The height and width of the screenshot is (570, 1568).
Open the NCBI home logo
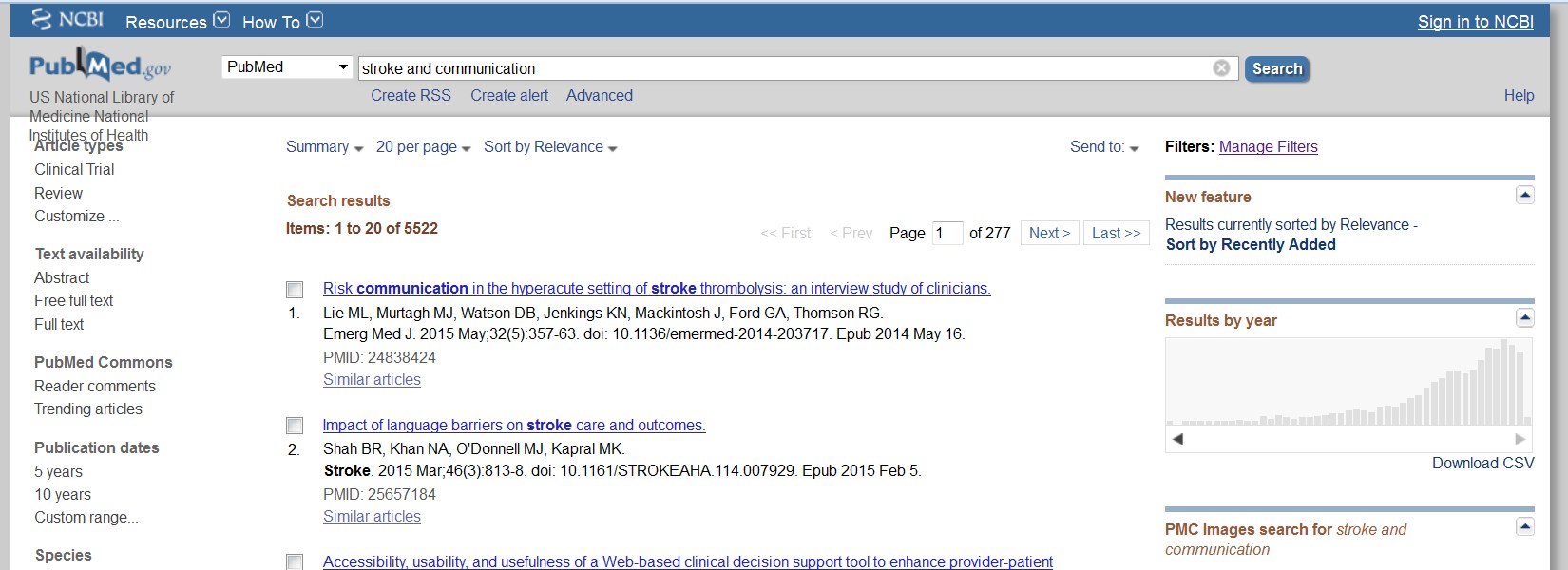tap(67, 19)
